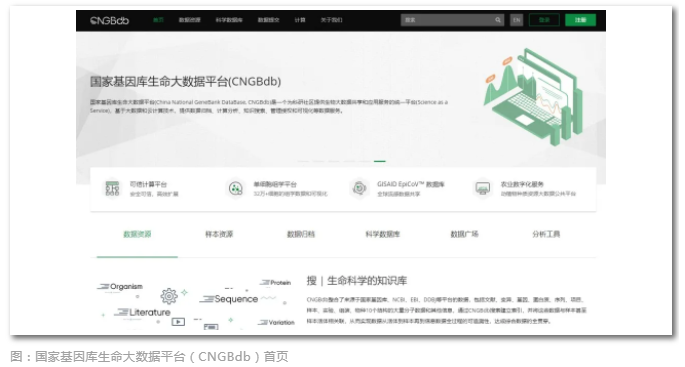Open the 农业数字化服务 title link
Screen dimensions: 685x367
click(x=522, y=184)
